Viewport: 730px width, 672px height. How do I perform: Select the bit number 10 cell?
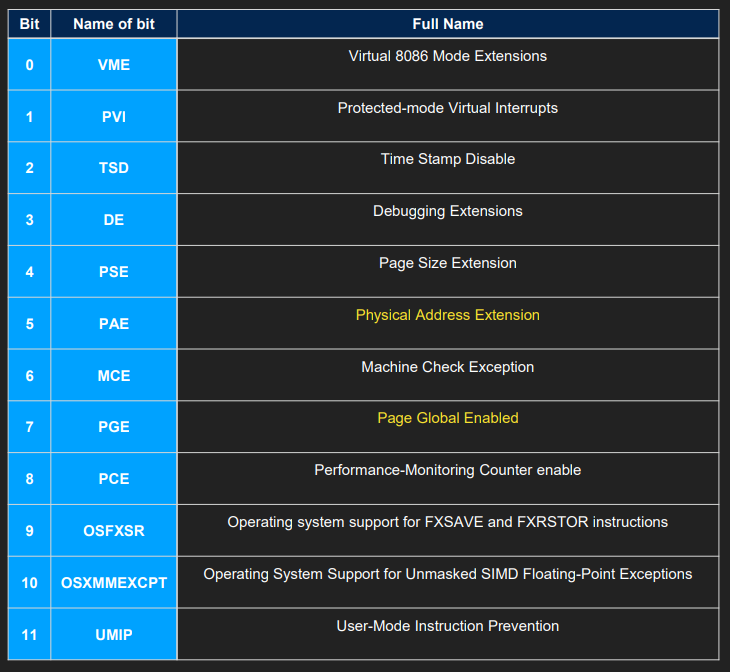[29, 583]
